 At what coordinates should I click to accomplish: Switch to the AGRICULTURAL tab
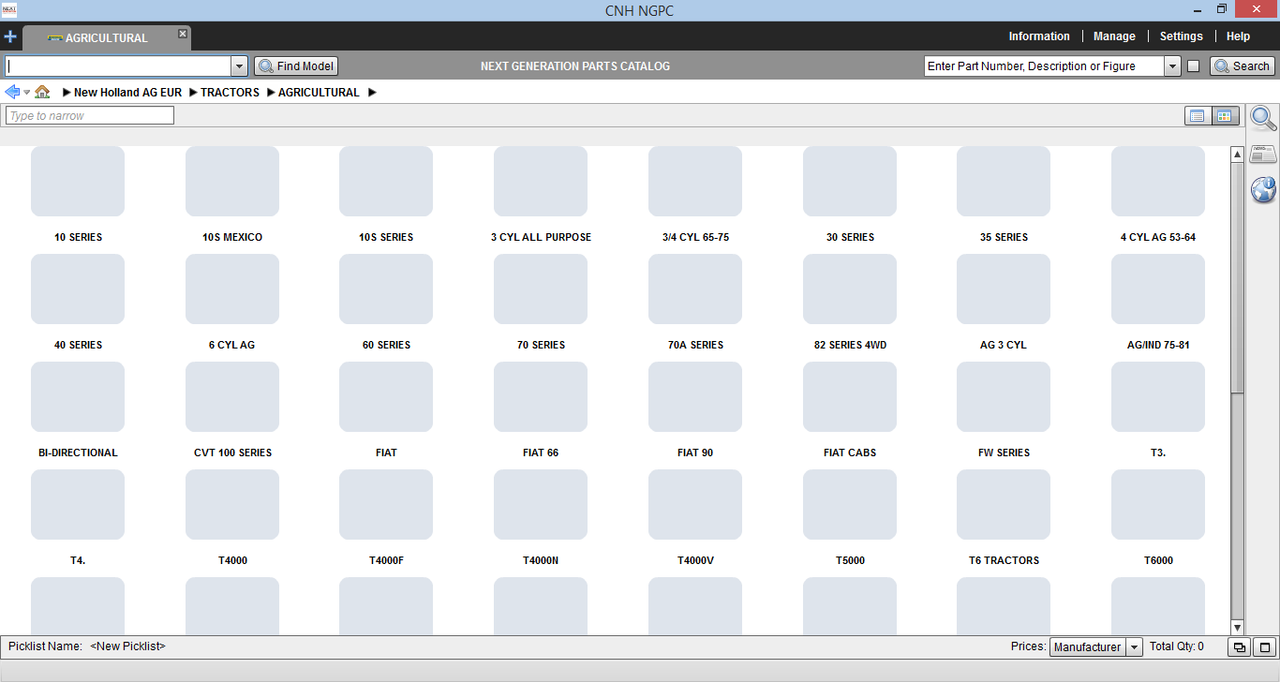point(105,38)
